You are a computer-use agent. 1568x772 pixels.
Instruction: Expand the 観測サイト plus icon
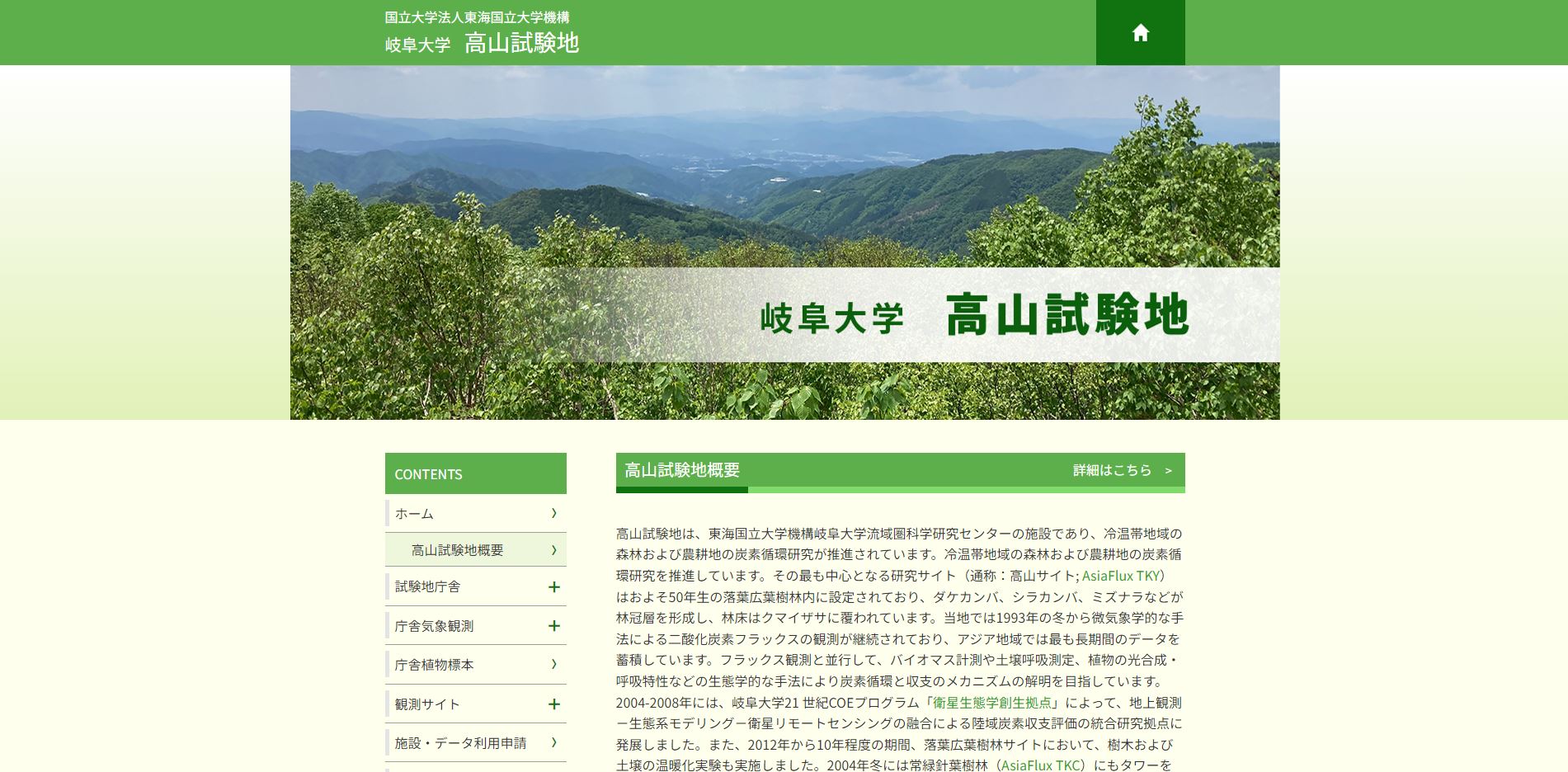pyautogui.click(x=553, y=704)
